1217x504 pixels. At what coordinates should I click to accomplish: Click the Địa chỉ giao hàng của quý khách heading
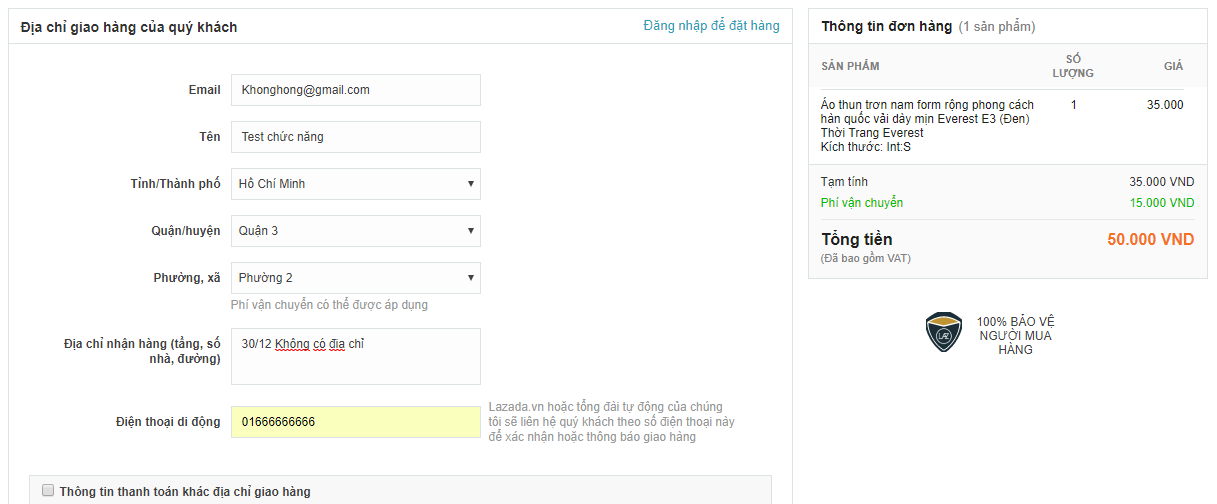click(129, 27)
